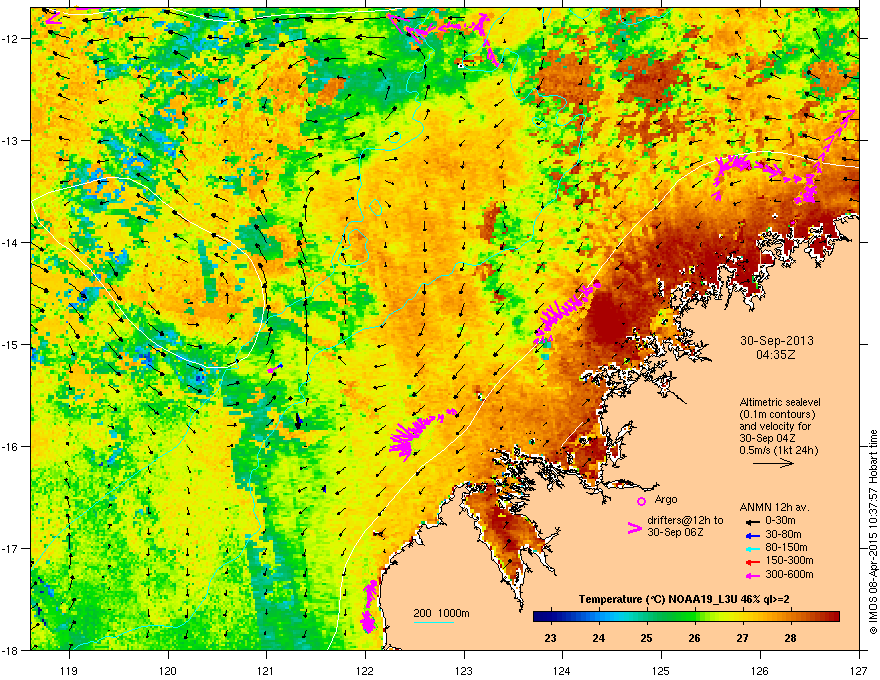Click the 150-300m depth label

click(x=789, y=560)
